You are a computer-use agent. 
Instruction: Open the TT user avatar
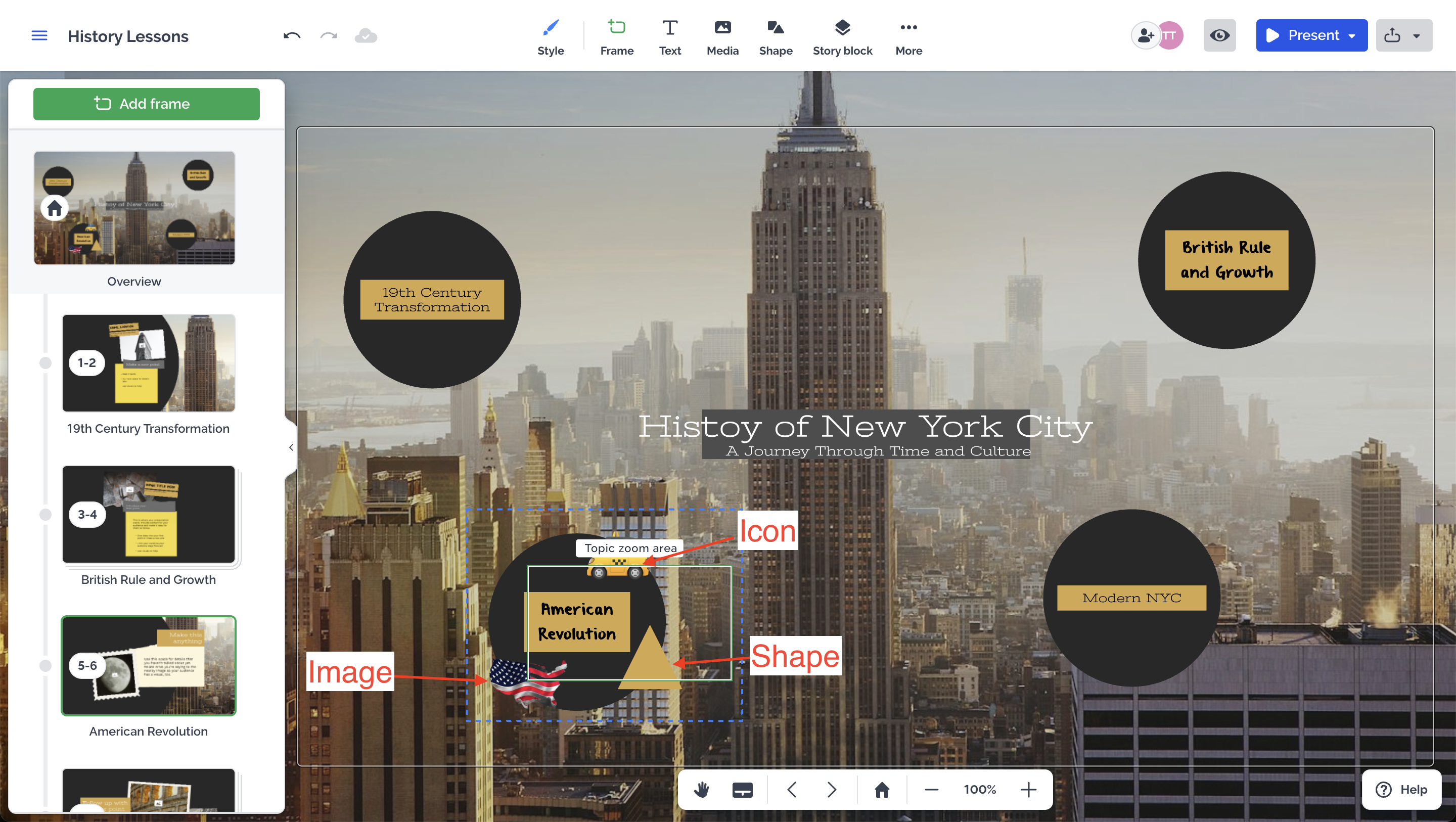[x=1170, y=35]
